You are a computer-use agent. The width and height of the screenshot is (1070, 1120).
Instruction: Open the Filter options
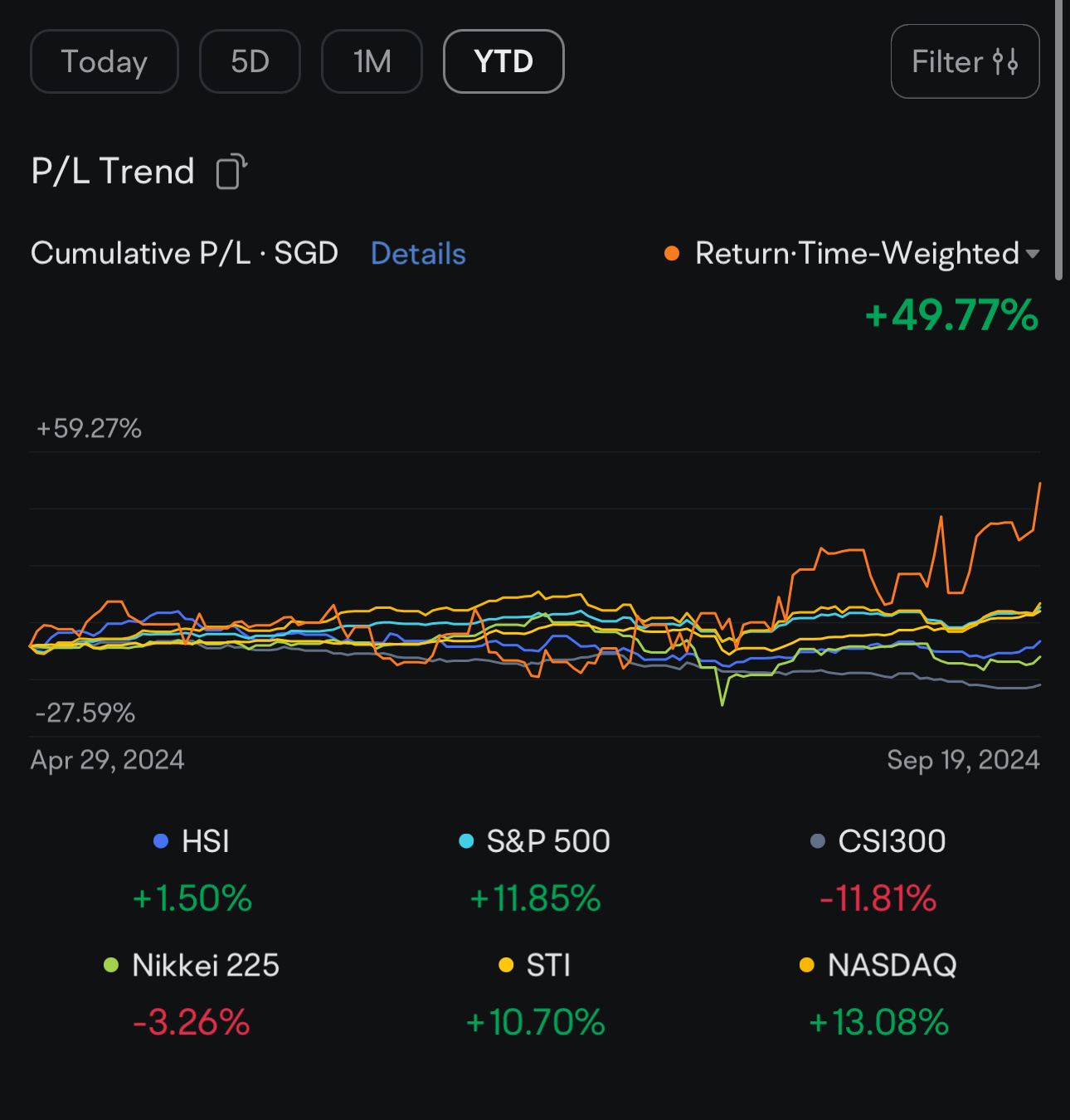(965, 61)
